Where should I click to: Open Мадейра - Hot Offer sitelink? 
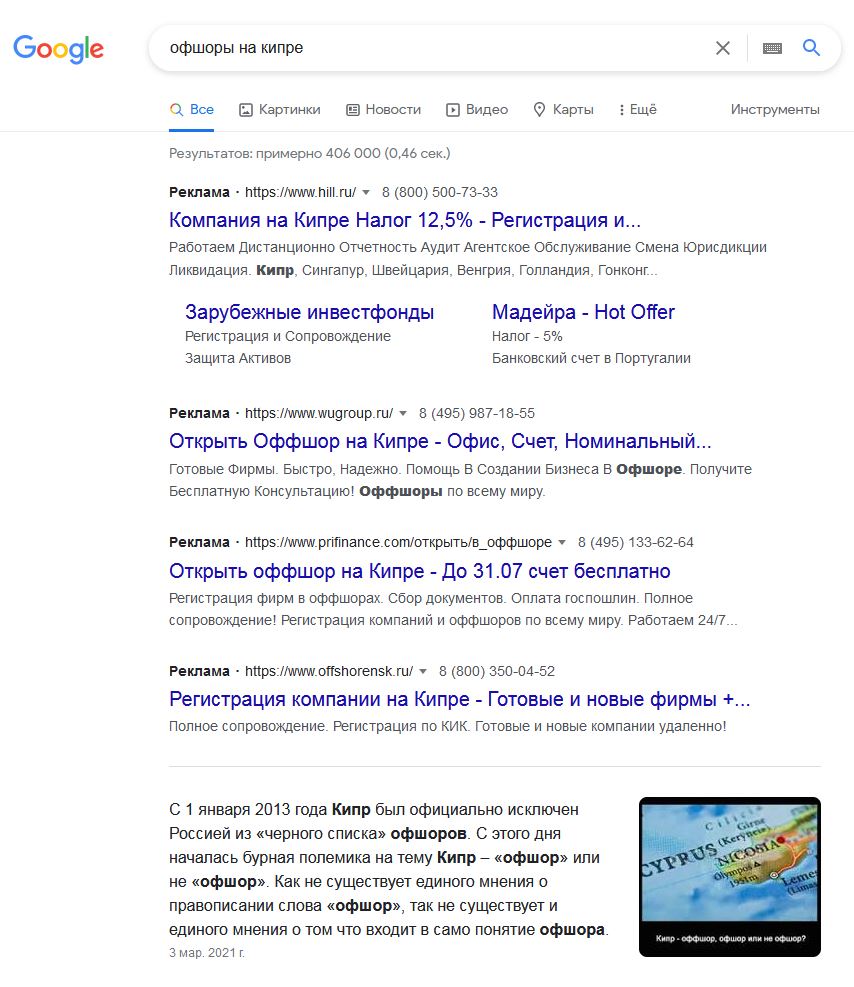pos(583,312)
